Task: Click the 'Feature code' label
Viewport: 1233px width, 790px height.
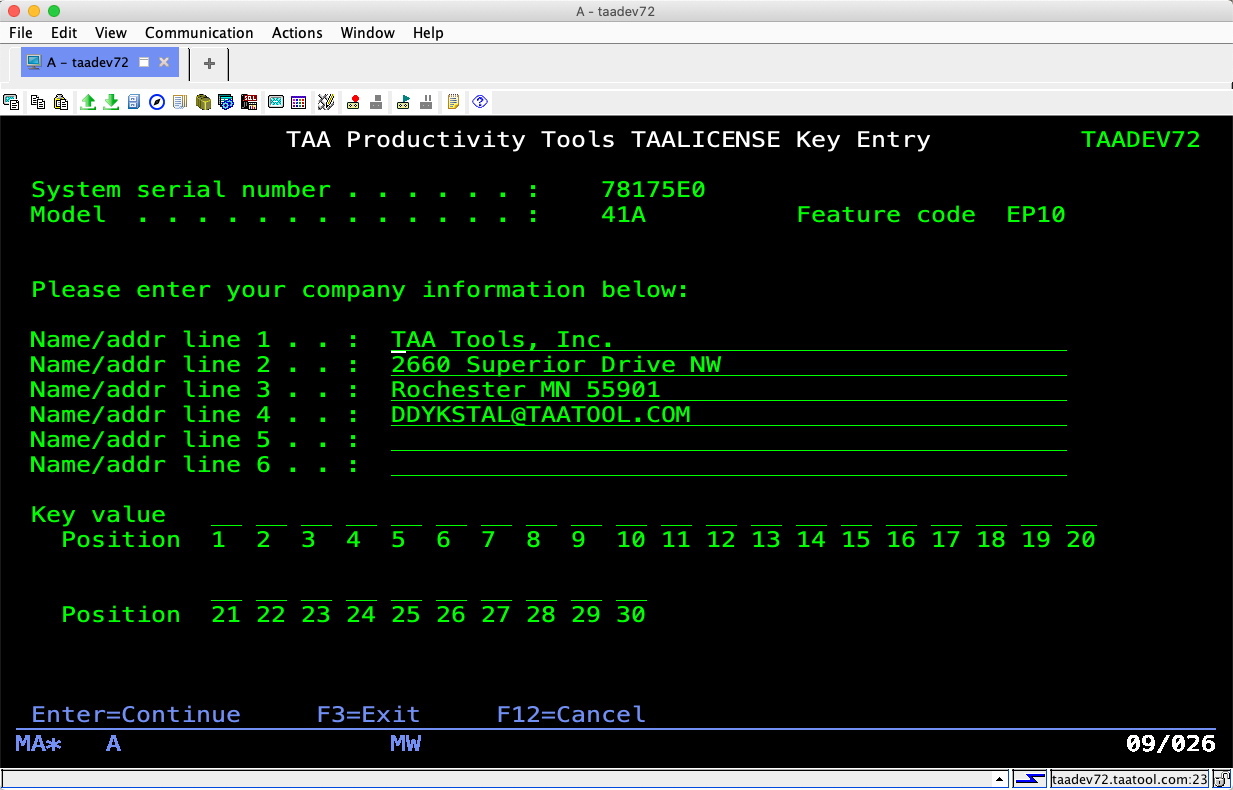Action: point(886,214)
